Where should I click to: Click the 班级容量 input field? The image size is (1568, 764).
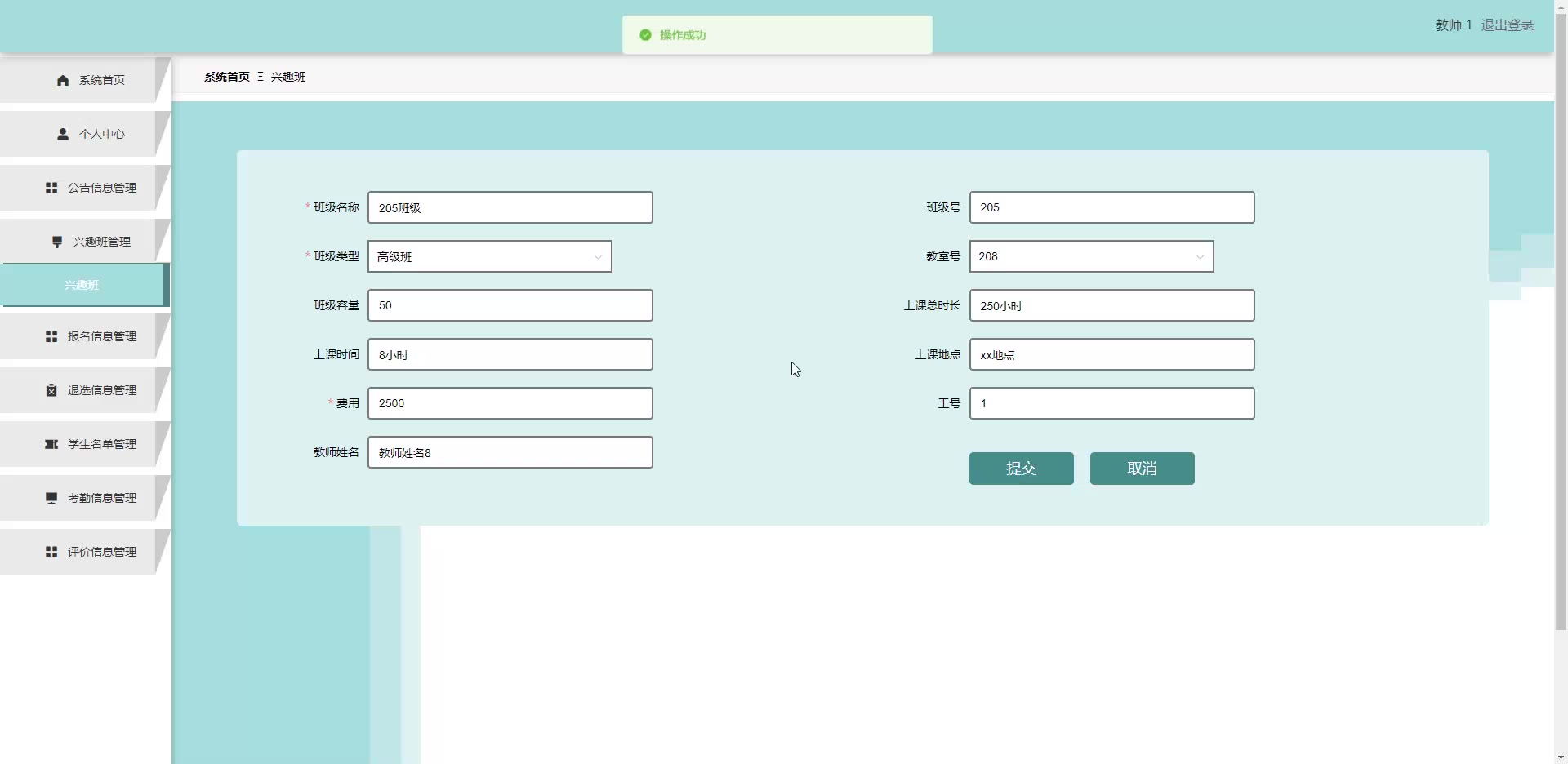[x=510, y=305]
